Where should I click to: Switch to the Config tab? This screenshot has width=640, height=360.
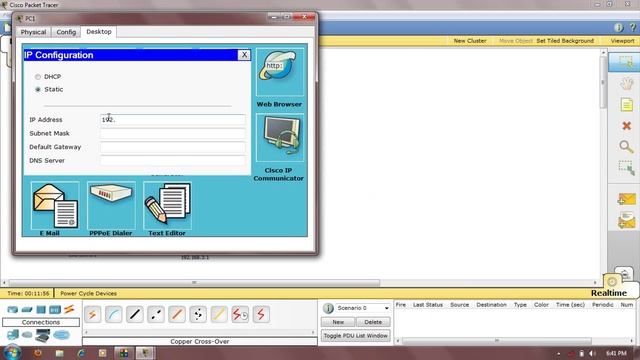click(66, 32)
